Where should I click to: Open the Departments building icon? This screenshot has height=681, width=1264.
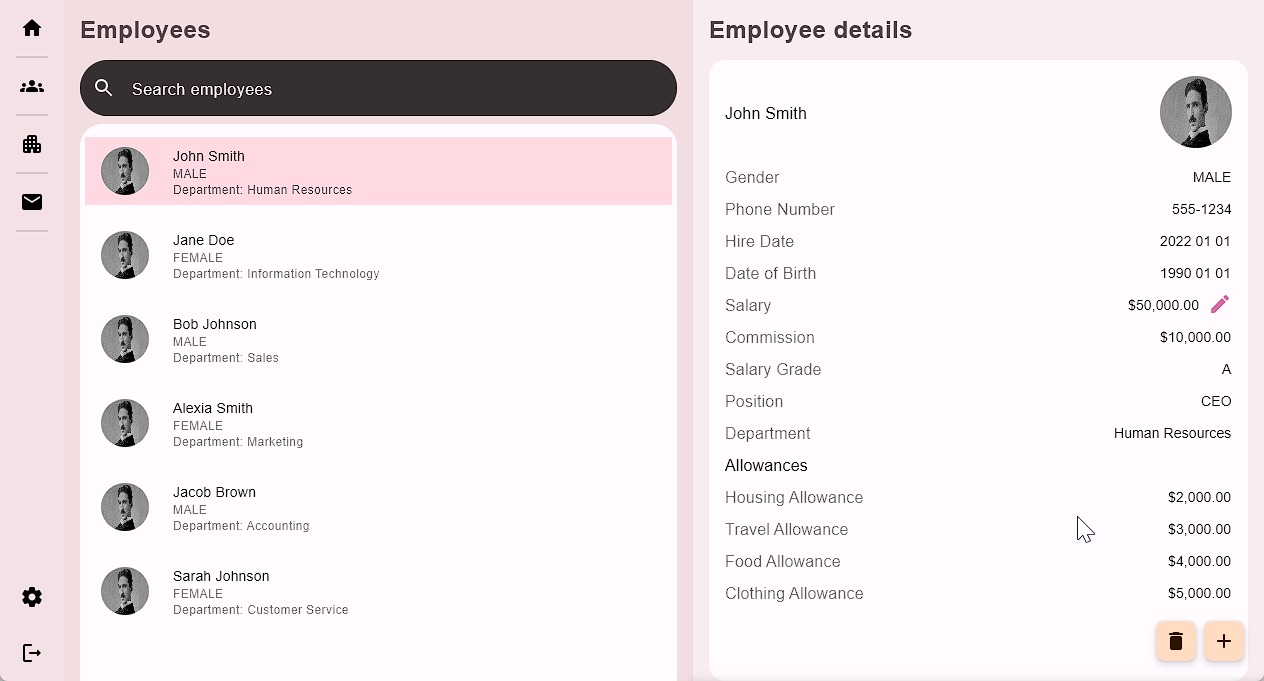[x=32, y=144]
